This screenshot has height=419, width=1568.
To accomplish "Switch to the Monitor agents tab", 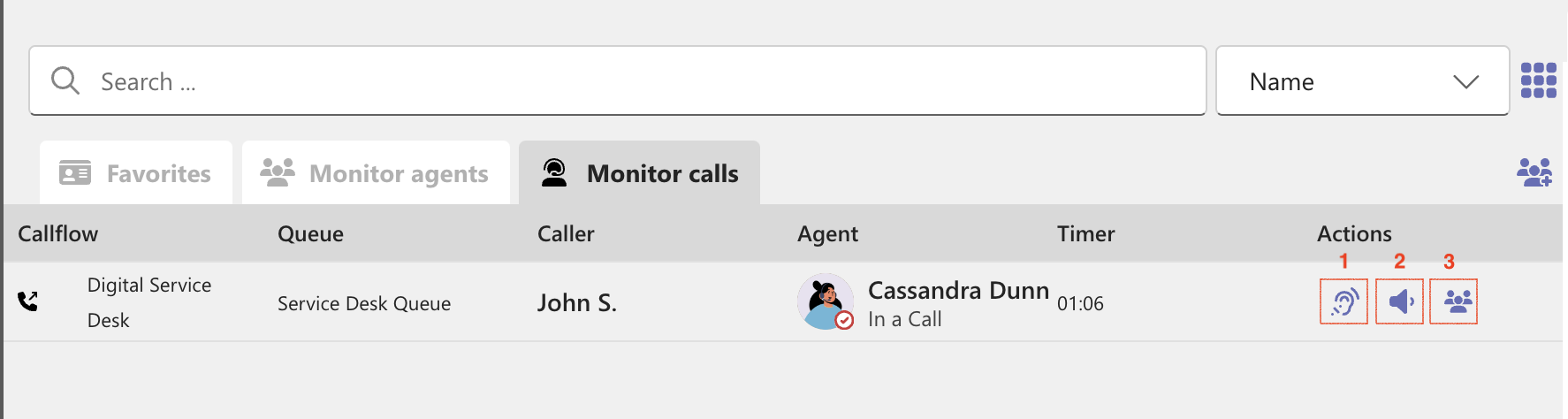I will click(376, 173).
